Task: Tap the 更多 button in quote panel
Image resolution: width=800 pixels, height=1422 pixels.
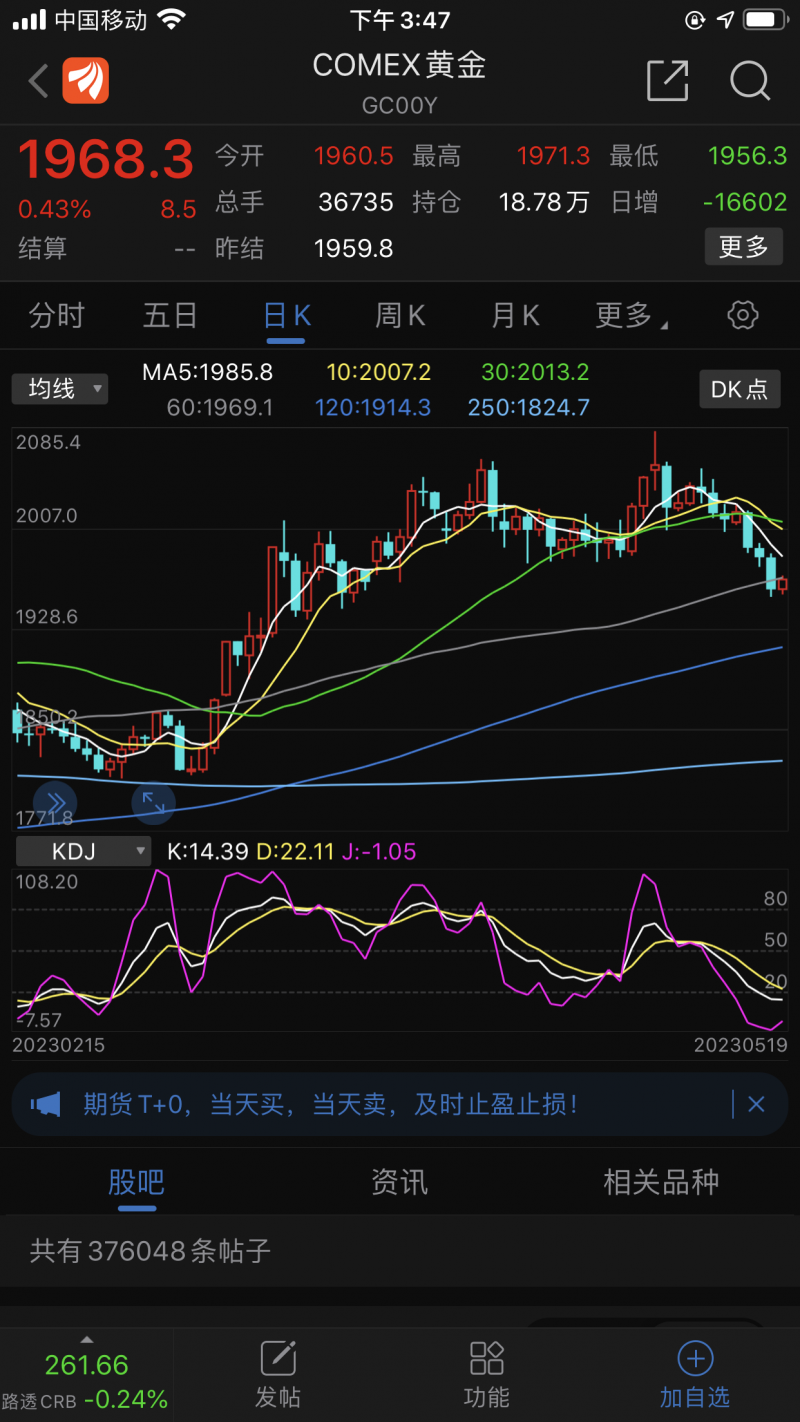Action: click(x=743, y=246)
